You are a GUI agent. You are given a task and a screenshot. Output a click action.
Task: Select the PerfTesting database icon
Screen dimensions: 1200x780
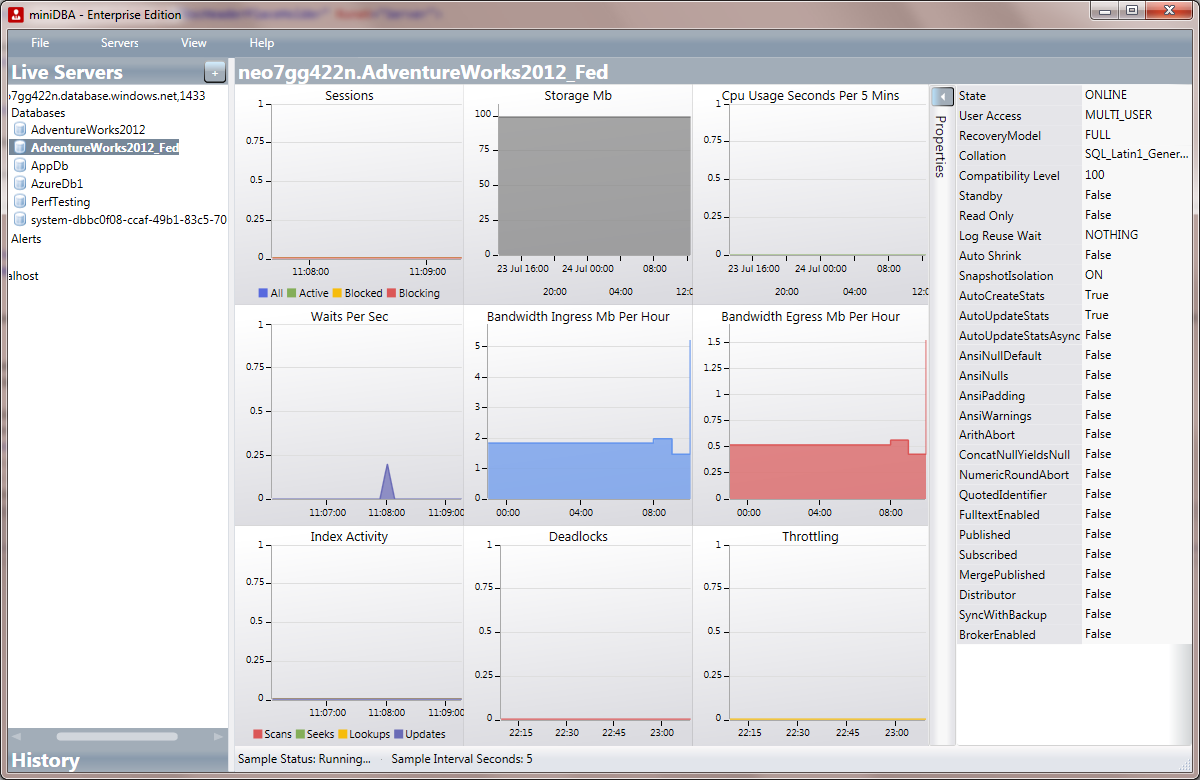19,202
